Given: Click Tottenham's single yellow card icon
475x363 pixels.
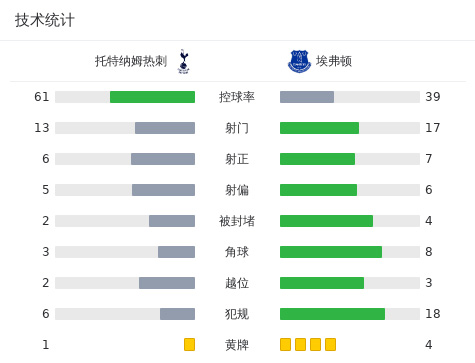Looking at the screenshot, I should pyautogui.click(x=189, y=344).
